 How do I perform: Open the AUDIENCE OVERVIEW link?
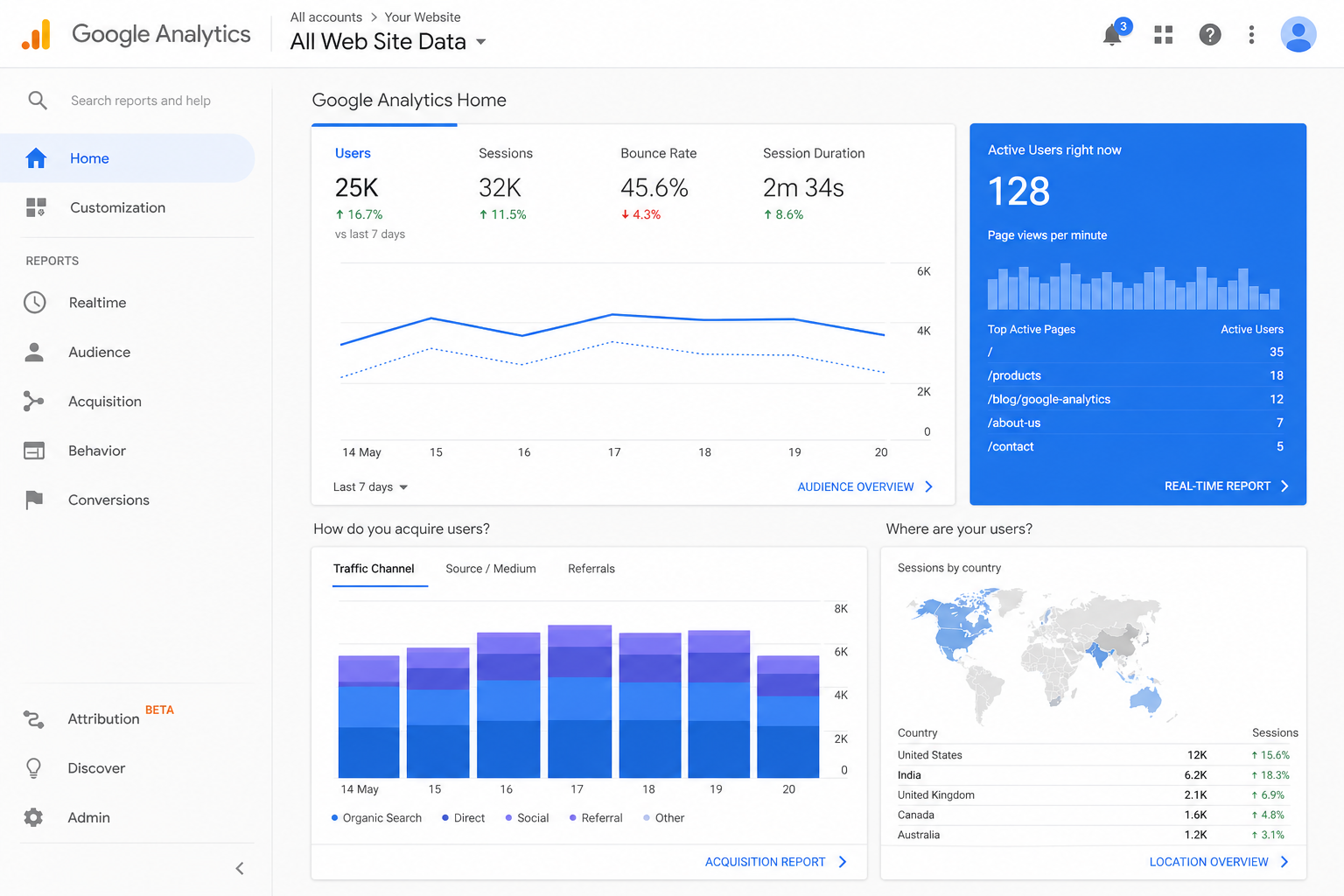[x=856, y=486]
